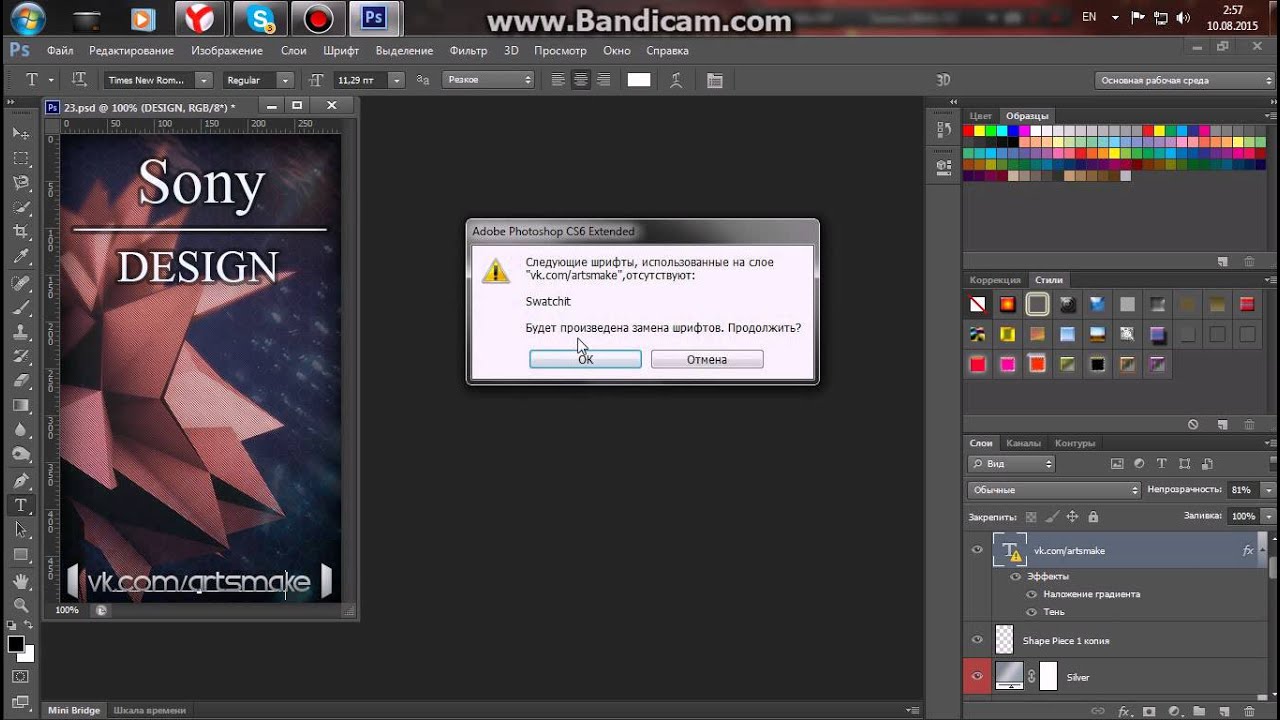This screenshot has width=1280, height=720.
Task: Toggle the Тень effect visibility
Action: coord(1033,612)
